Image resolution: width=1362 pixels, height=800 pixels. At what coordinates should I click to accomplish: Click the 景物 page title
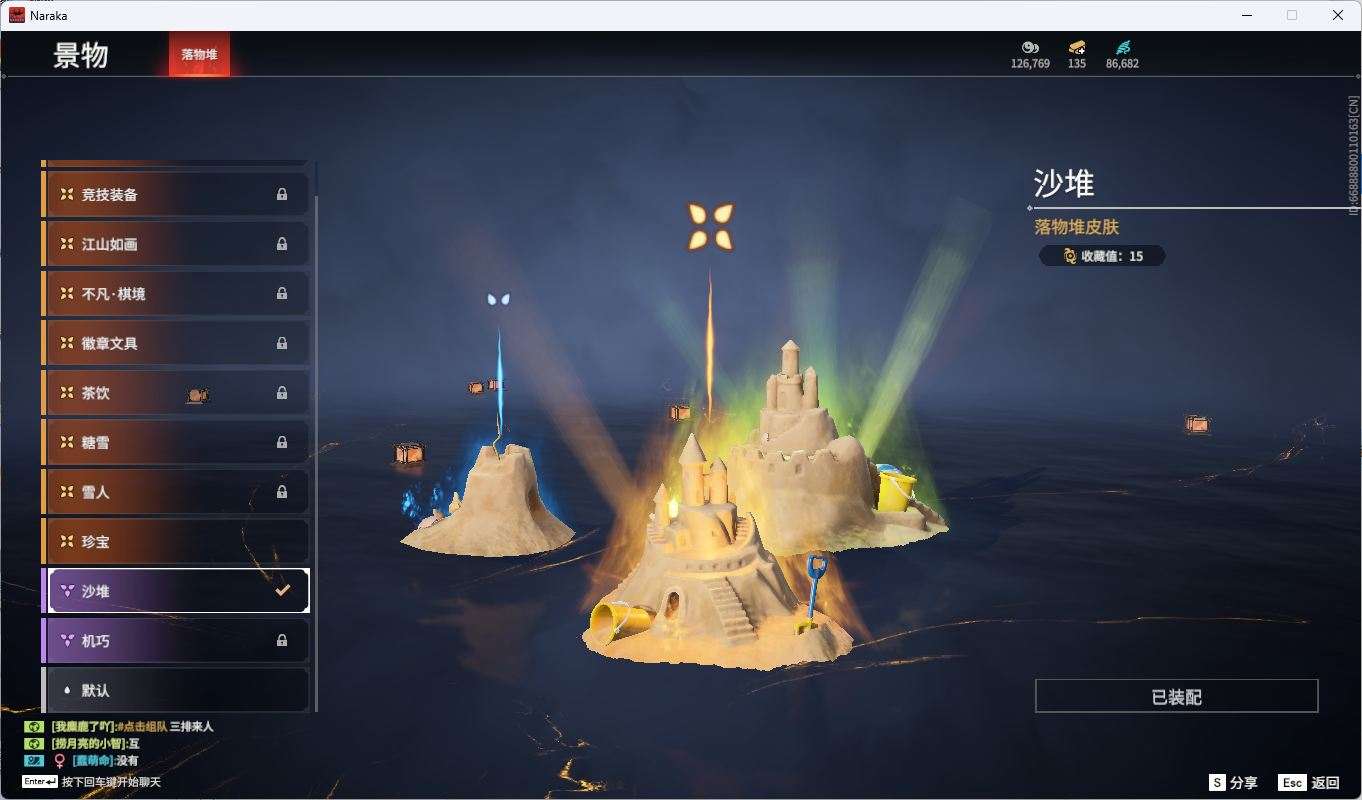80,55
